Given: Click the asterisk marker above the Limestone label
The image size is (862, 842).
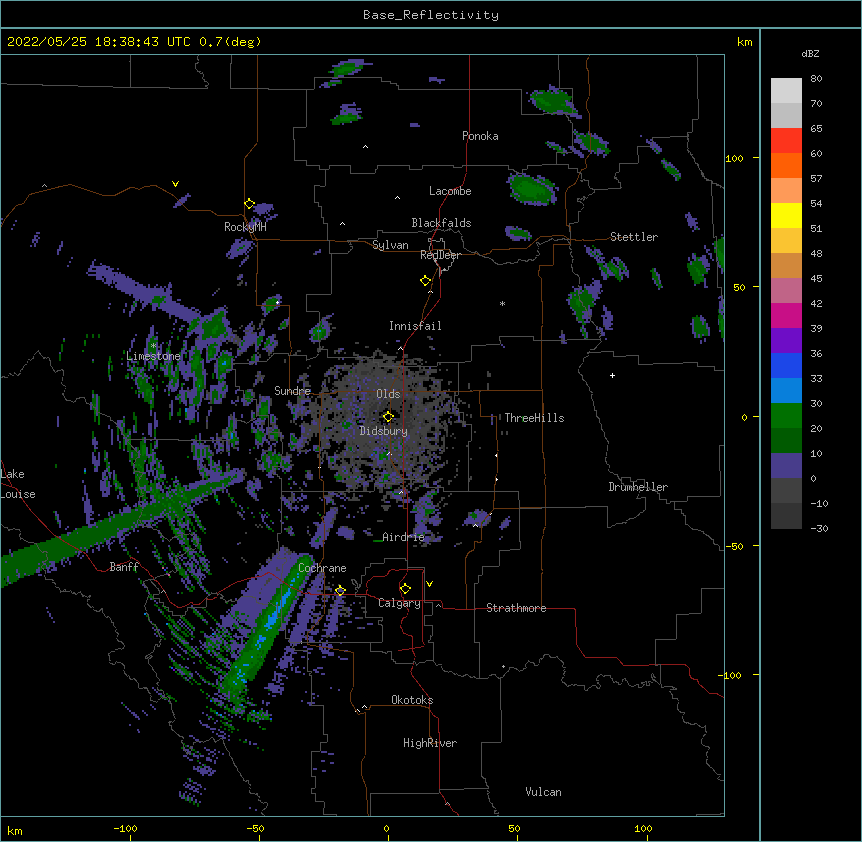Looking at the screenshot, I should coord(153,346).
